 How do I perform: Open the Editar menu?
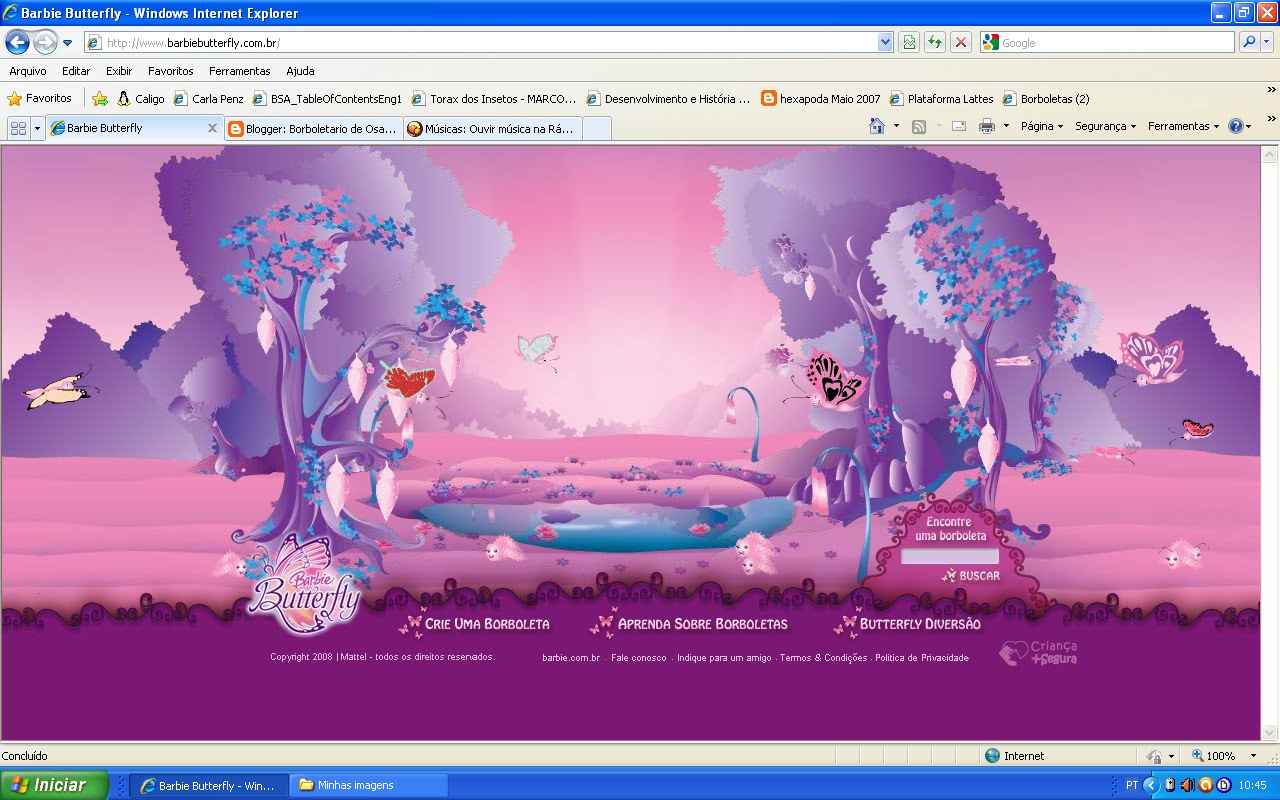pyautogui.click(x=76, y=71)
